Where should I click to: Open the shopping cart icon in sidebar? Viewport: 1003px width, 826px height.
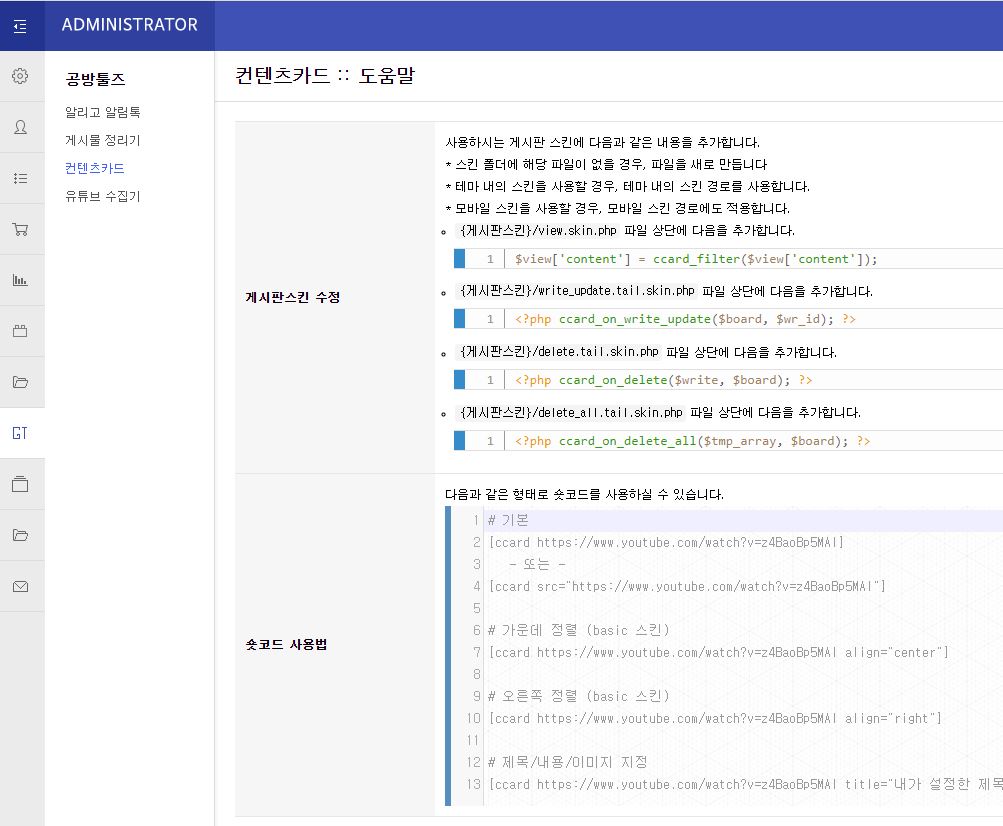pos(22,228)
